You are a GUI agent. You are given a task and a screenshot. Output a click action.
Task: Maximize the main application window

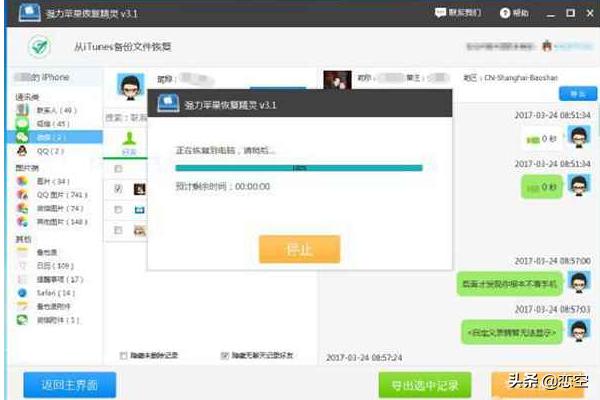570,13
